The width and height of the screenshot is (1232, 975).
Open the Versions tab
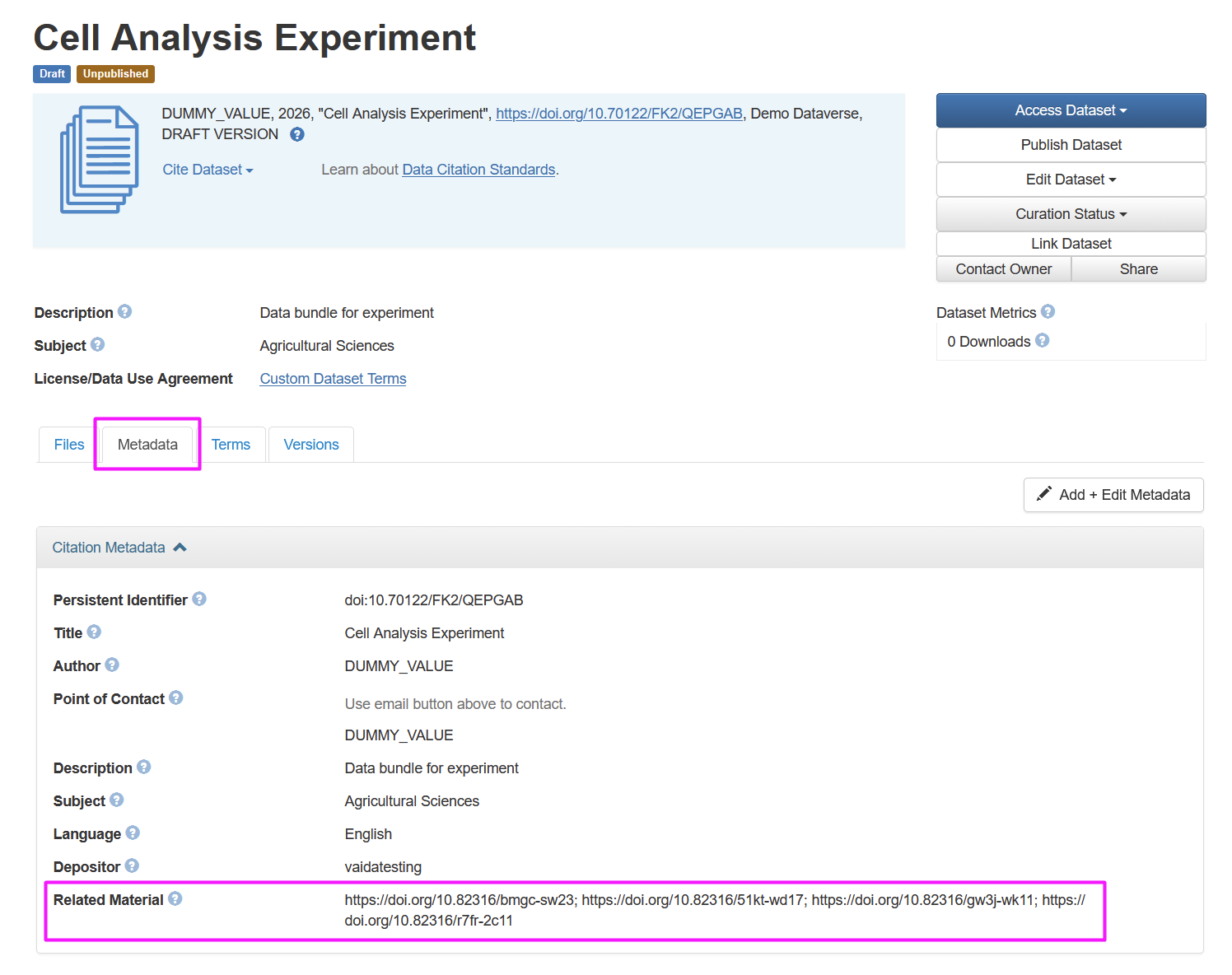tap(311, 445)
